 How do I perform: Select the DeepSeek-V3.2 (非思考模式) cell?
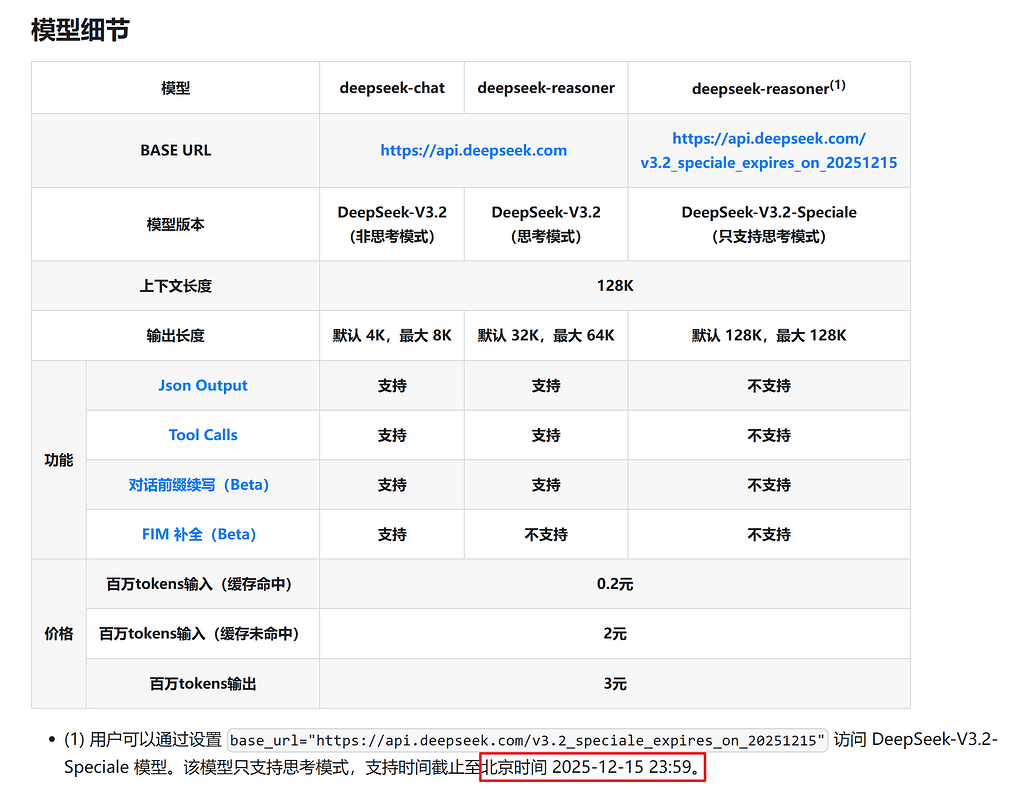pos(392,224)
